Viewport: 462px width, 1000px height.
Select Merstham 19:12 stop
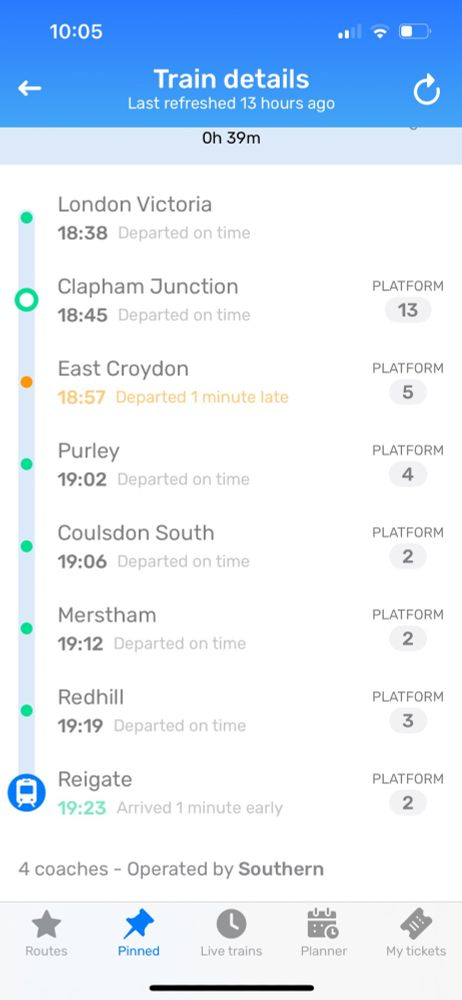pos(231,629)
